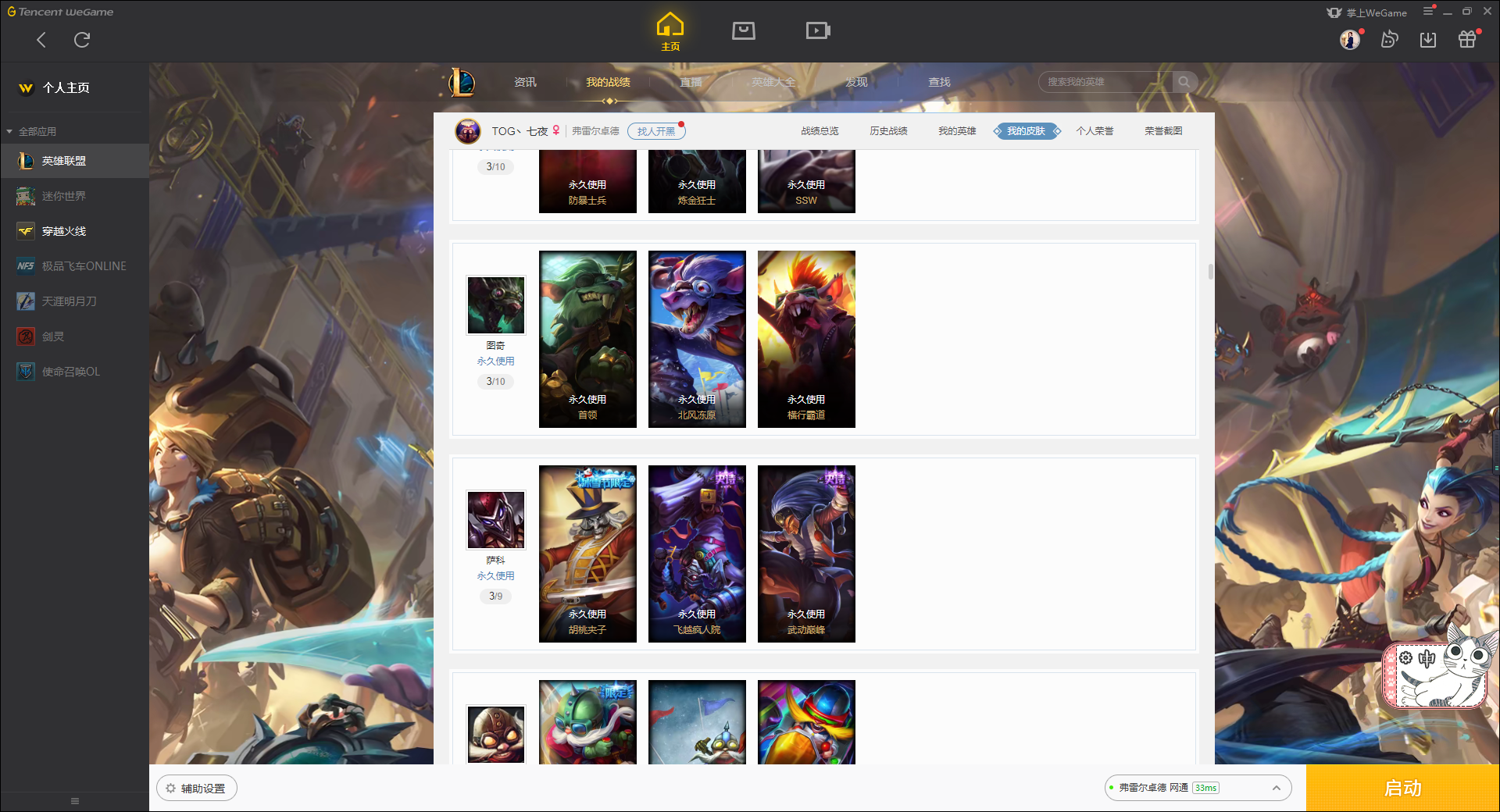Open the video player icon in the top bar
This screenshot has height=812, width=1500.
[x=818, y=30]
